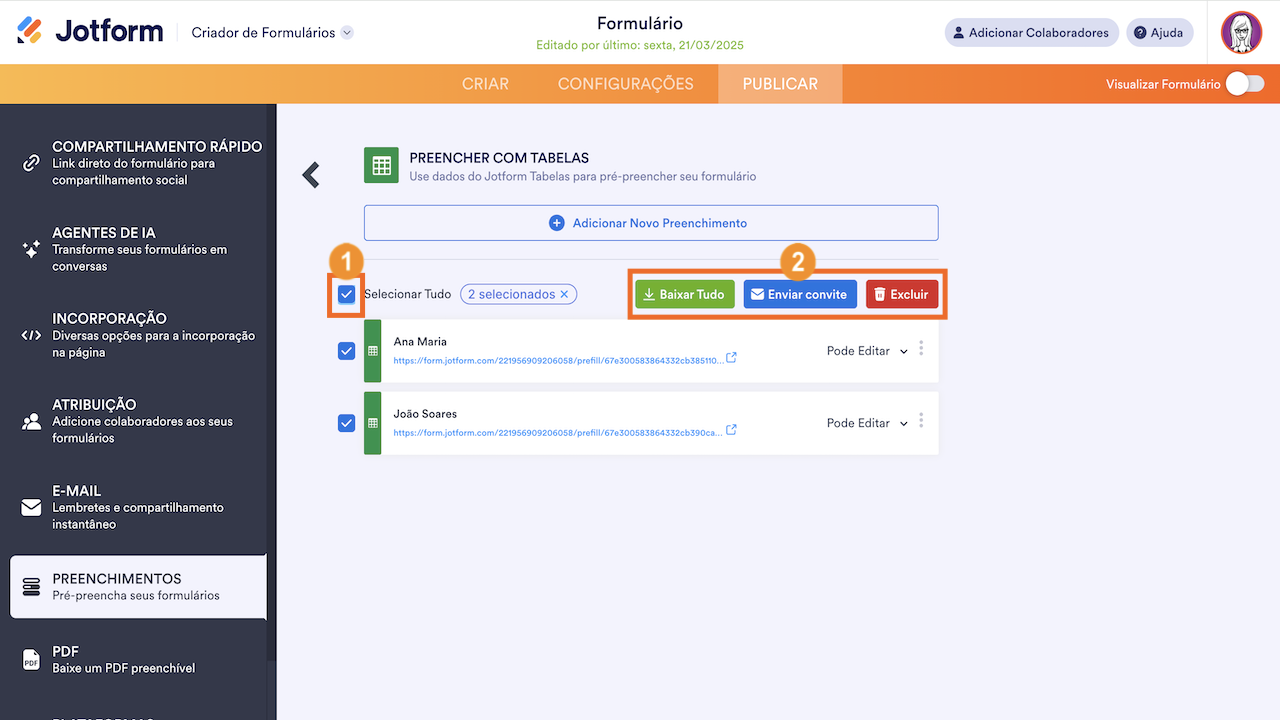Open João Soares's prefill link in new tab

coord(731,430)
